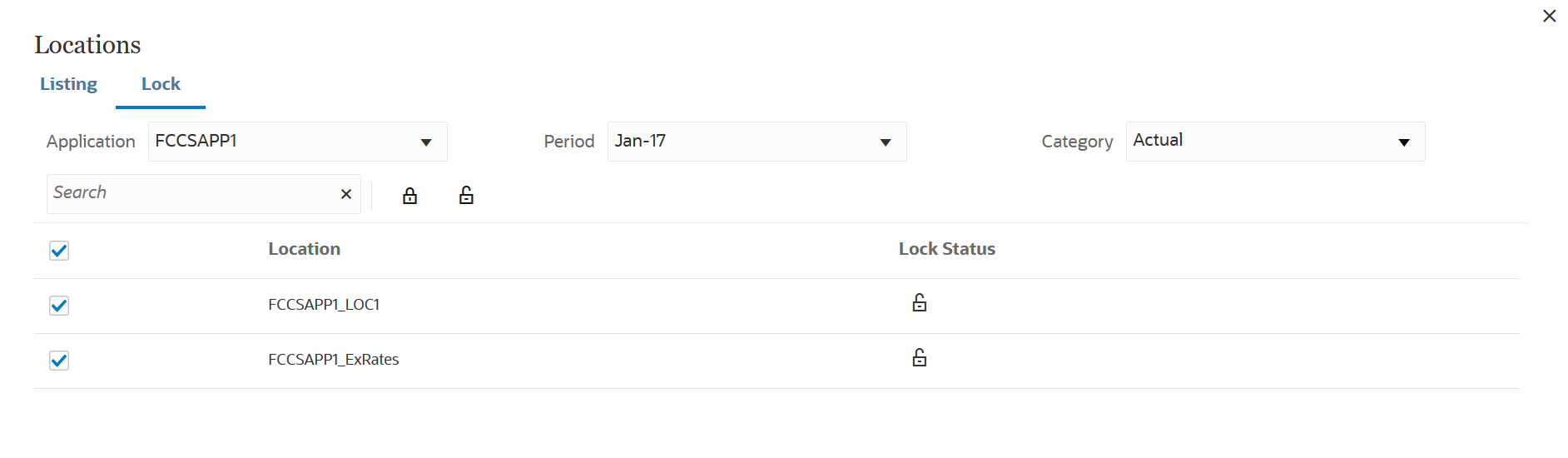Image resolution: width=1568 pixels, height=458 pixels.
Task: Clear the Search field with the X icon
Action: pyautogui.click(x=346, y=194)
